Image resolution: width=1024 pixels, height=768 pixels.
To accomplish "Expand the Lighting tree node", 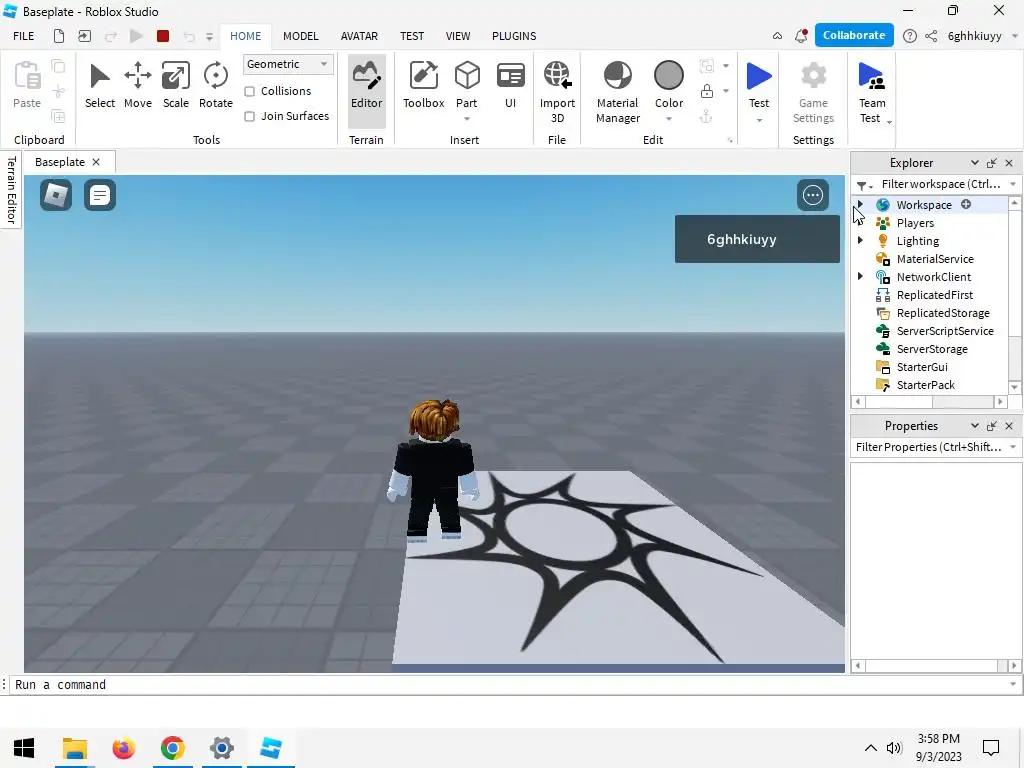I will click(860, 240).
